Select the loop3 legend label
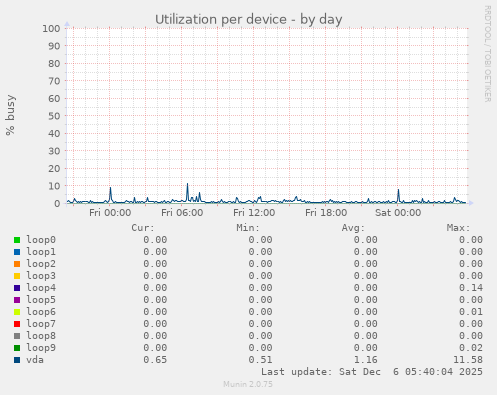Image resolution: width=497 pixels, height=395 pixels. (41, 276)
